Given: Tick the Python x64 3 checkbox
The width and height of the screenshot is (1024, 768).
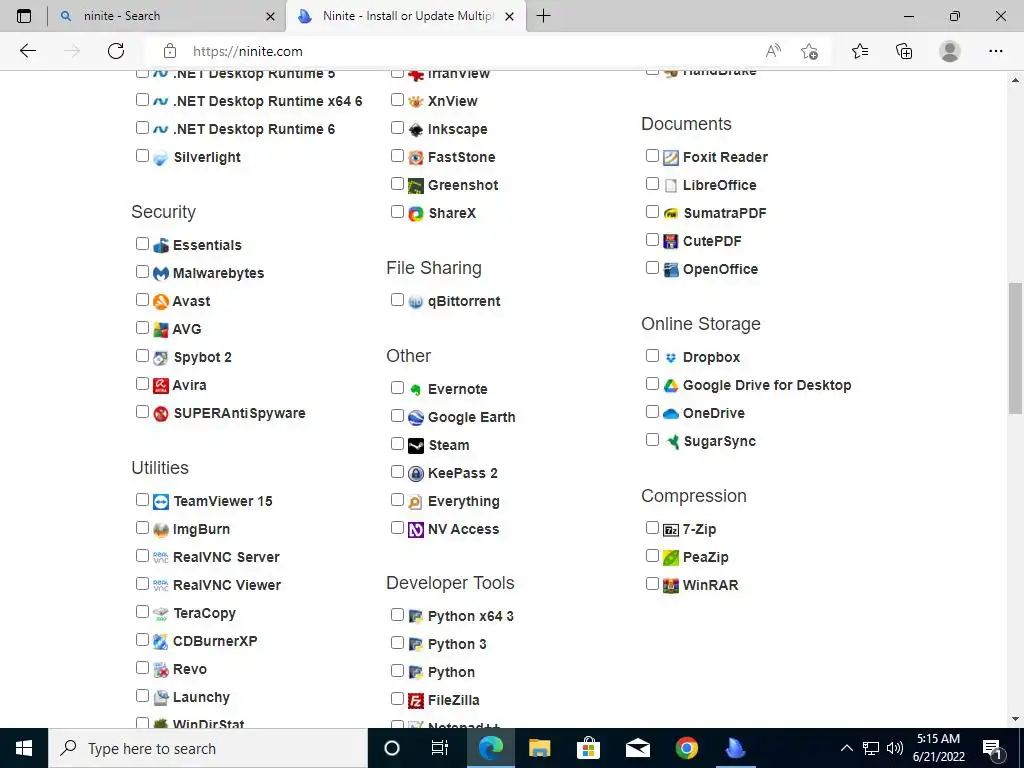Looking at the screenshot, I should click(x=397, y=615).
